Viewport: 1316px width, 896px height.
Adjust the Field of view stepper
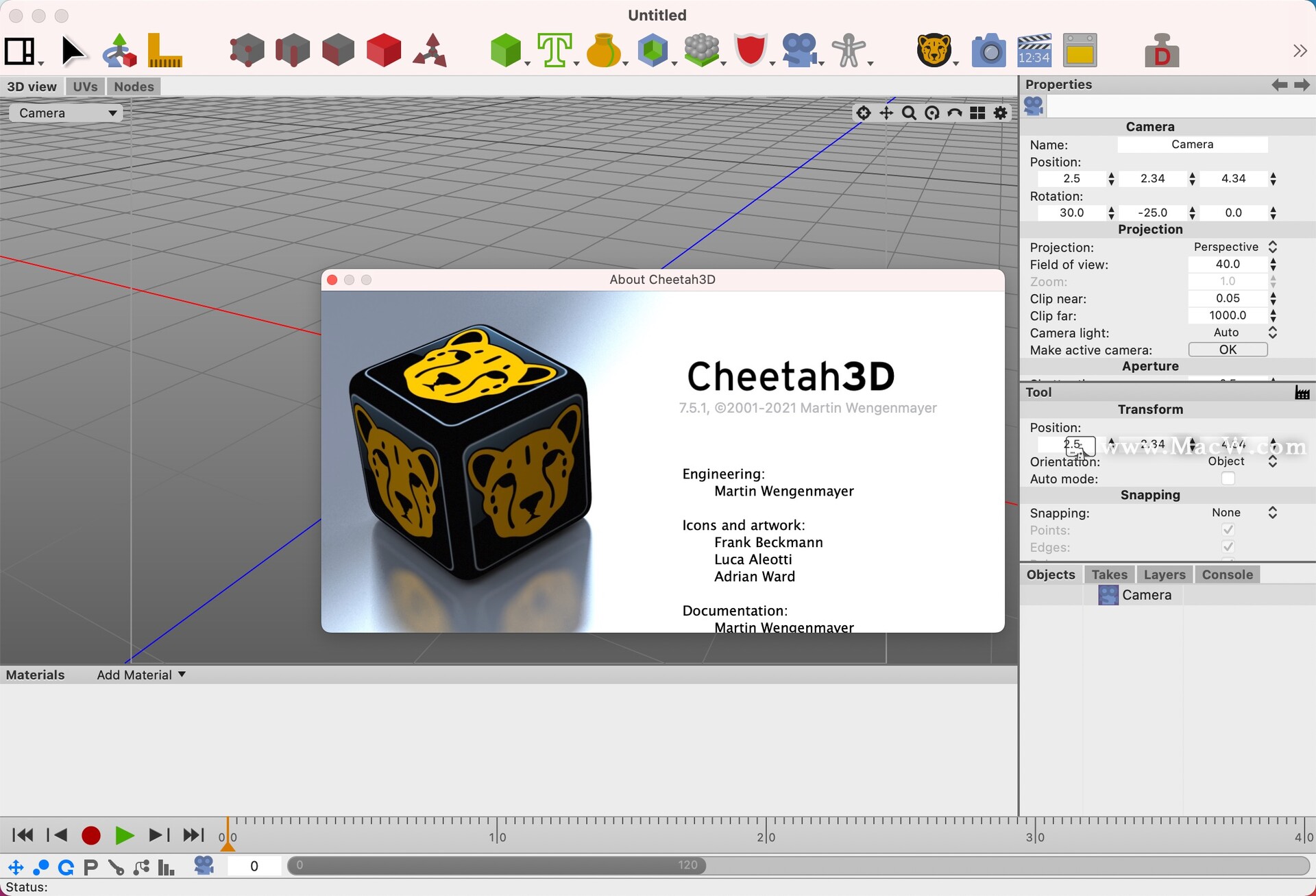(1273, 264)
